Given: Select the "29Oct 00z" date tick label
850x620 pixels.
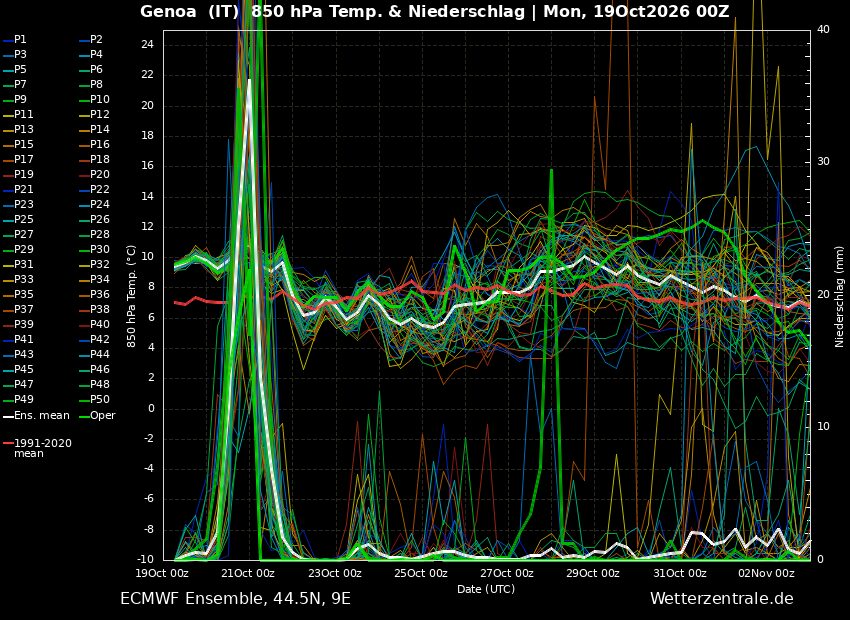Looking at the screenshot, I should click(593, 573).
